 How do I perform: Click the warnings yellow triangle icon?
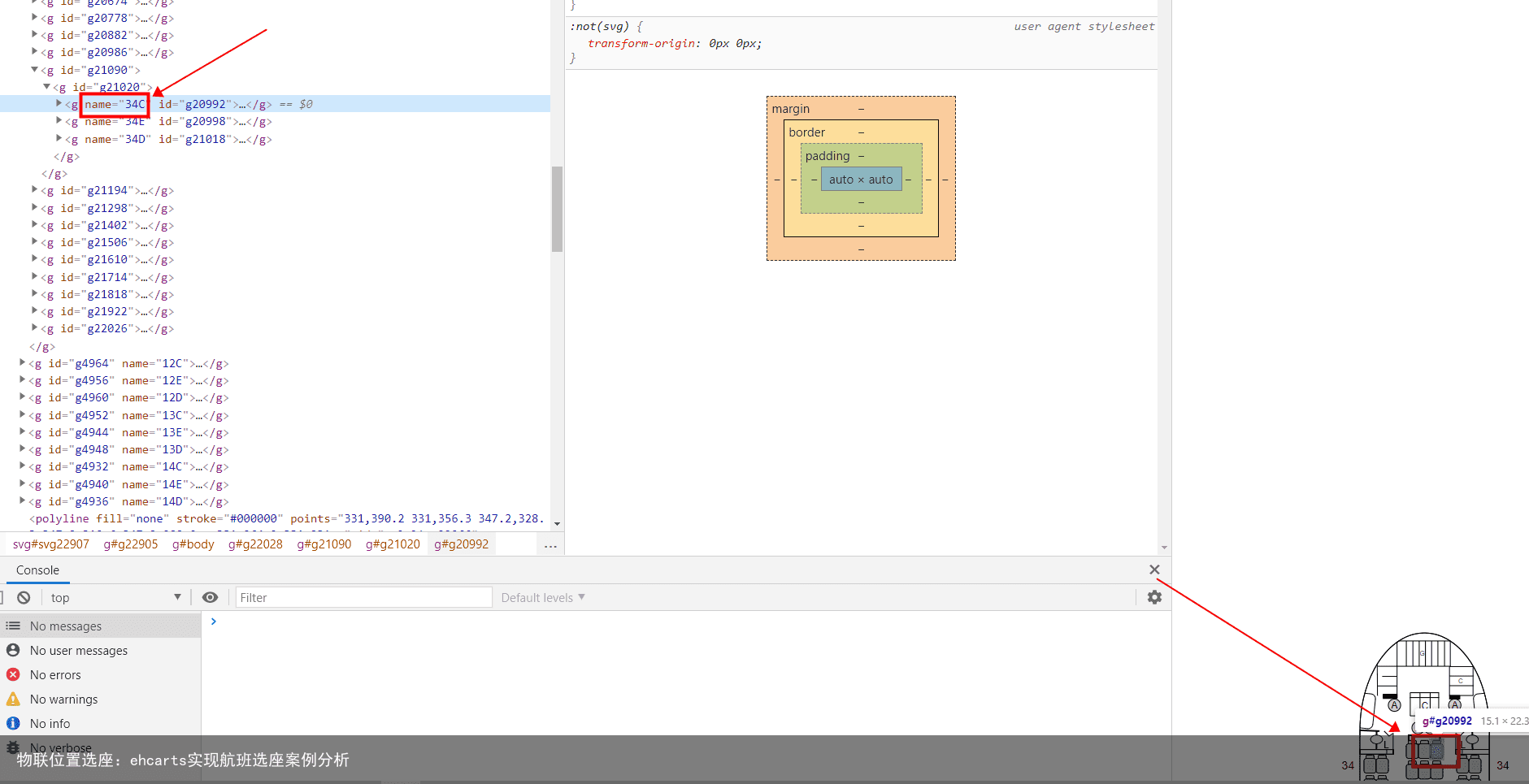pos(13,699)
